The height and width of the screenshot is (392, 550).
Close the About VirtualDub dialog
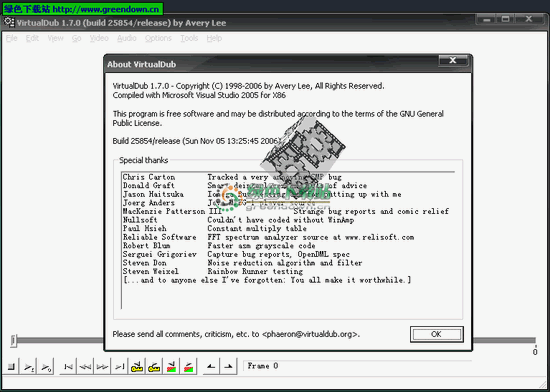pyautogui.click(x=453, y=61)
